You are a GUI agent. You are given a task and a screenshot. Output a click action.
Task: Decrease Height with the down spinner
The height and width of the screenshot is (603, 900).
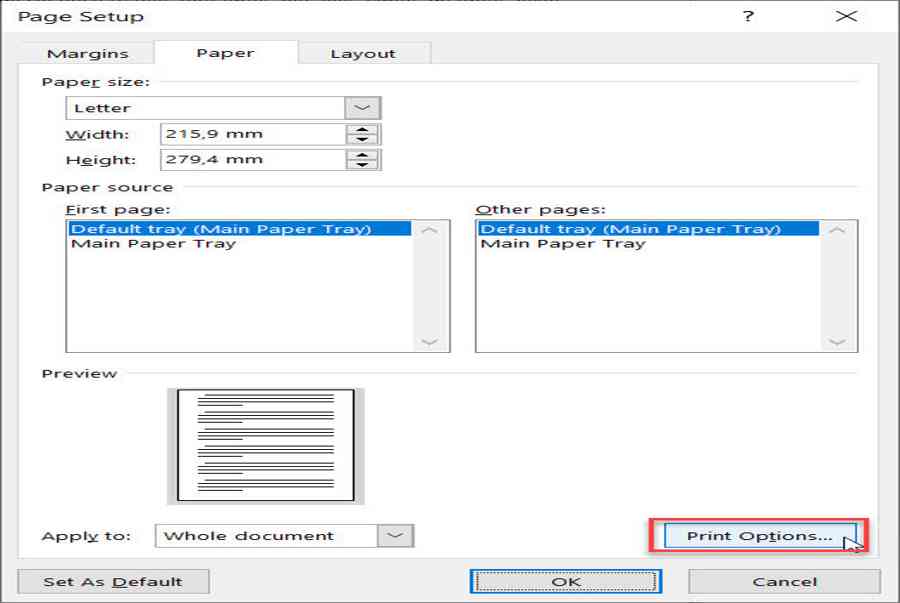tap(362, 165)
